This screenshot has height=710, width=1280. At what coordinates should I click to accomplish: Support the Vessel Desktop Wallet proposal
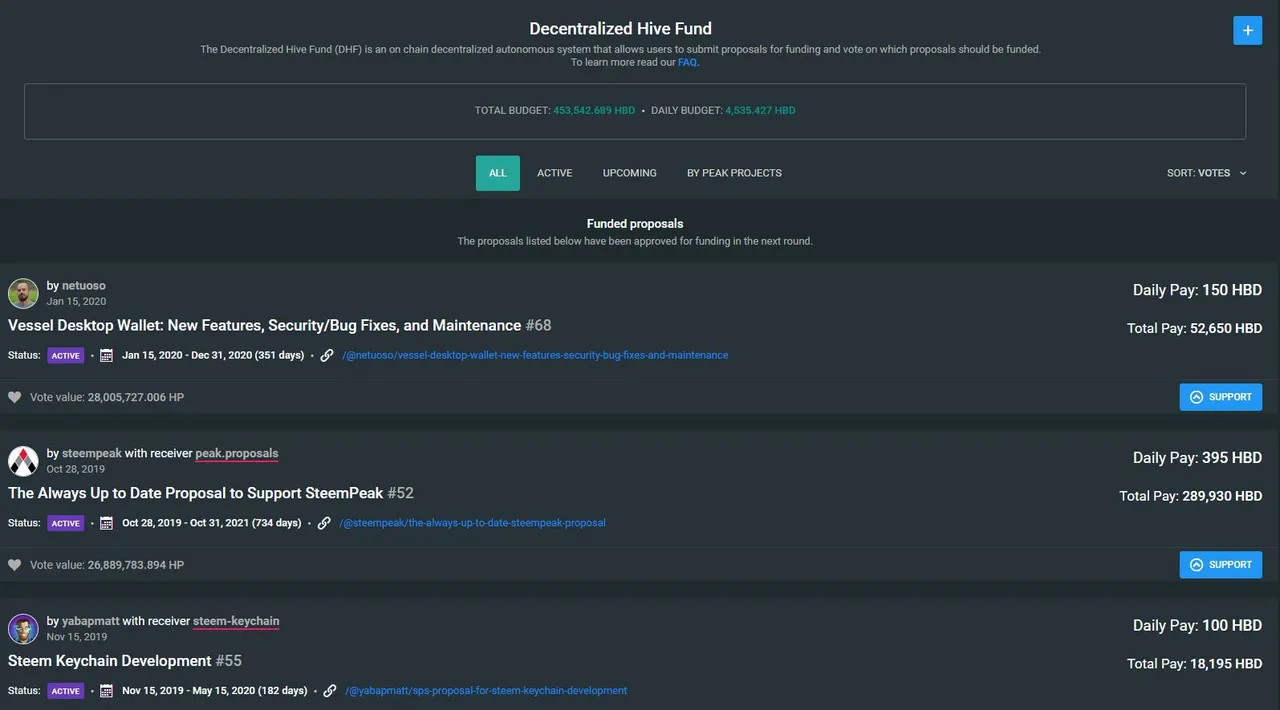click(x=1221, y=397)
